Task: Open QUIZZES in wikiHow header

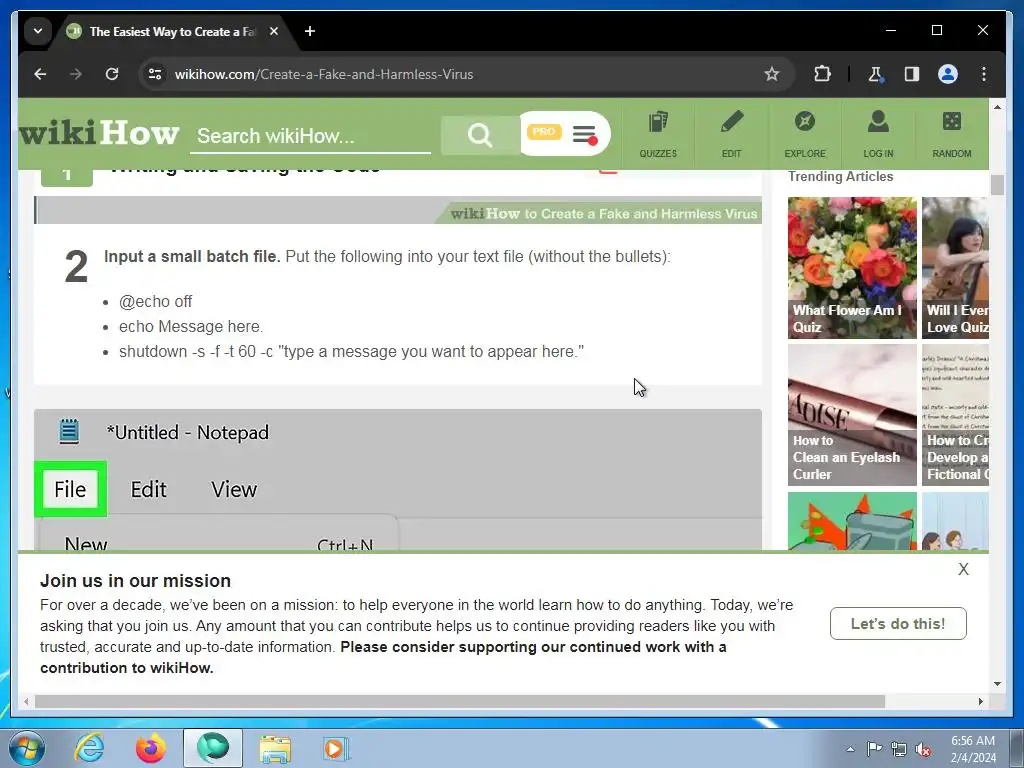Action: [658, 135]
